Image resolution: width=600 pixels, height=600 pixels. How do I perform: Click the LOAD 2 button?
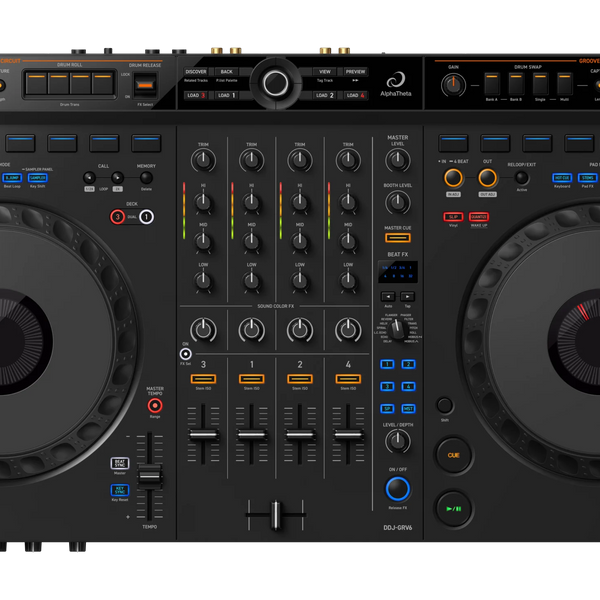coord(325,95)
